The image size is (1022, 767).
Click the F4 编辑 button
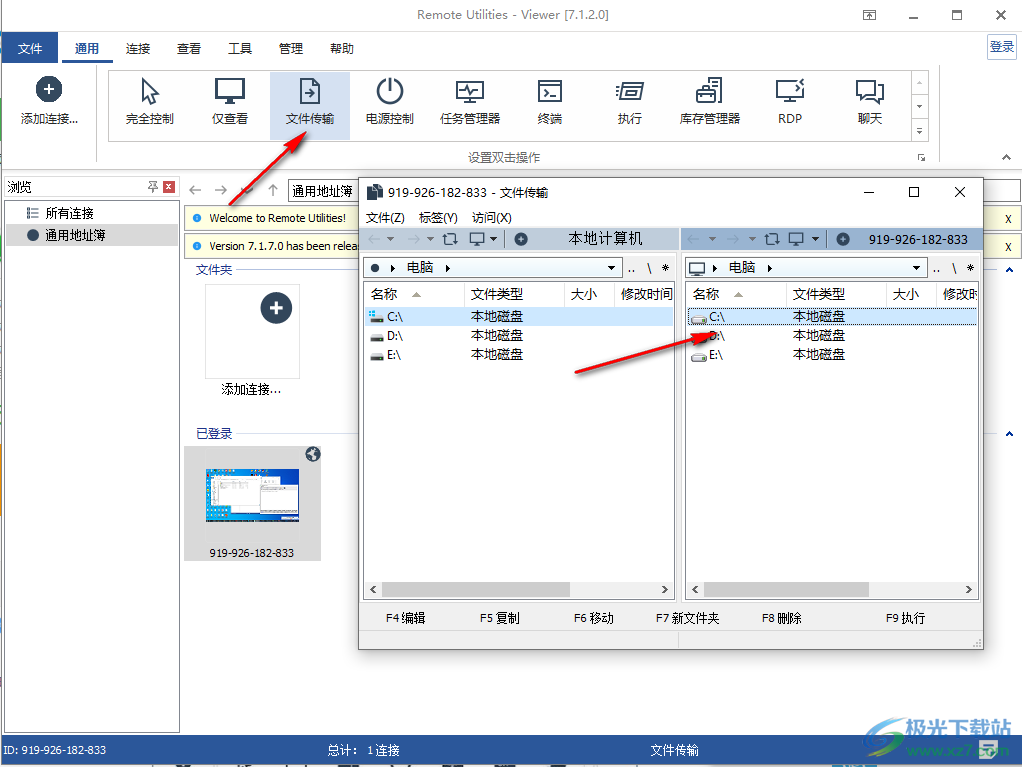tap(405, 618)
